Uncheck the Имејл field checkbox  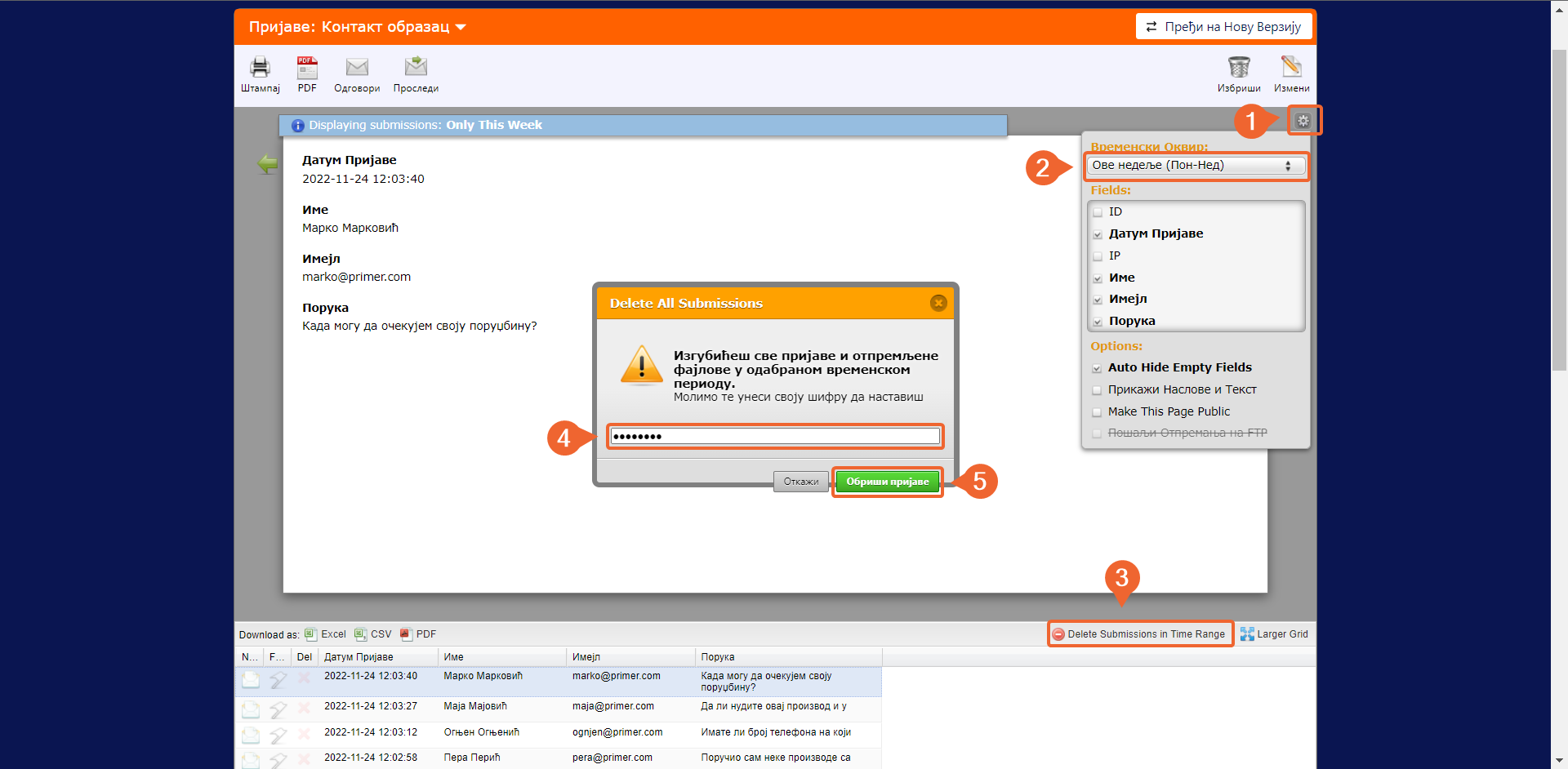pos(1098,300)
